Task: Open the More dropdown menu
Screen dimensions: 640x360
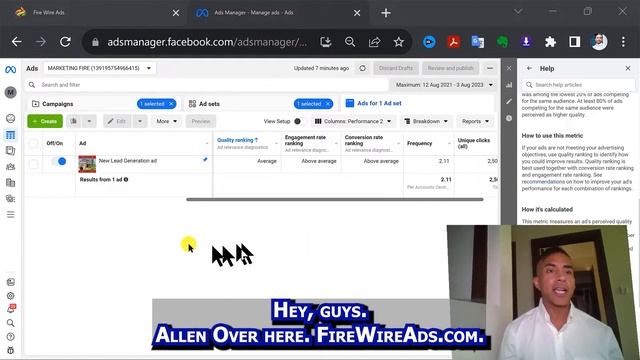Action: 167,121
